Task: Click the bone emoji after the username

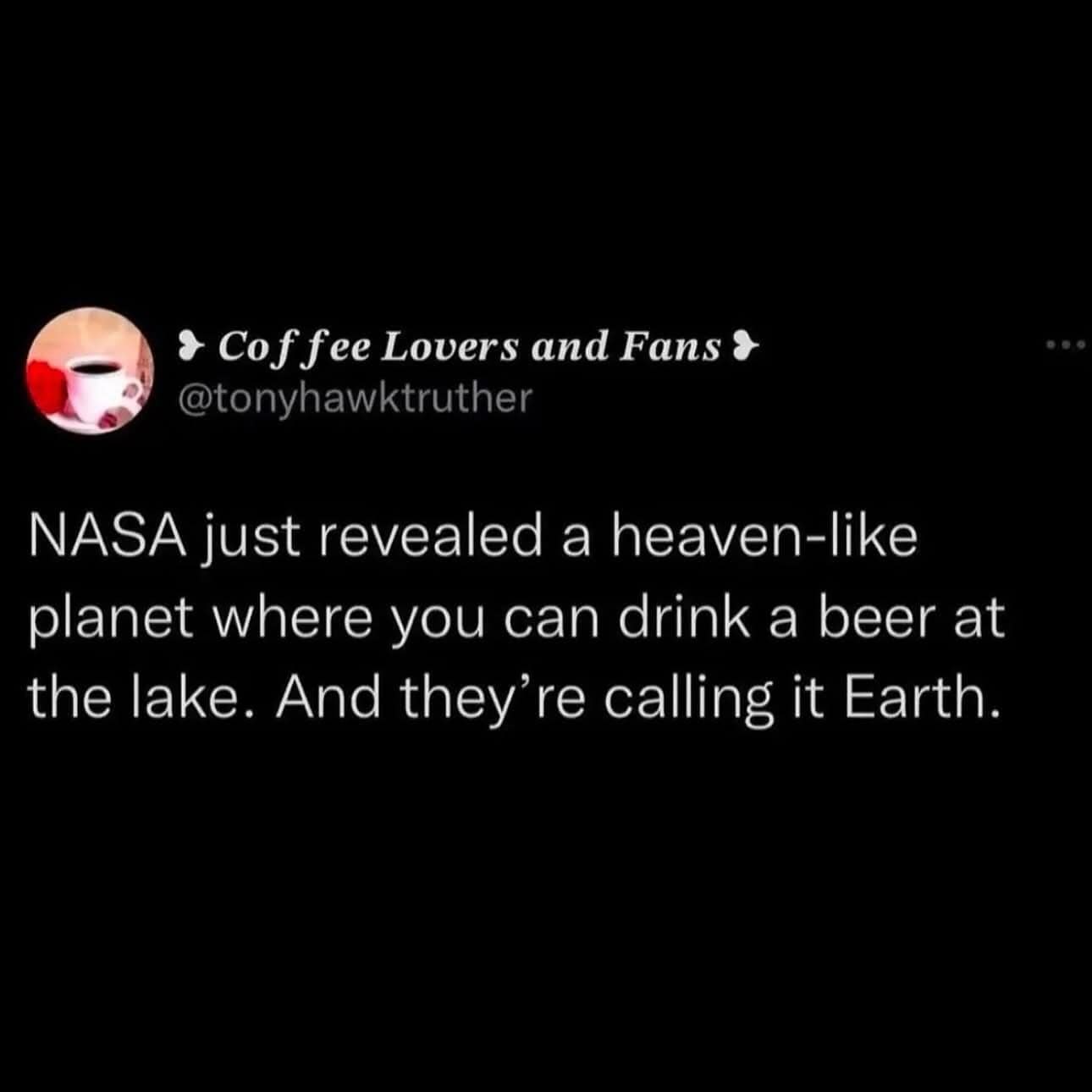Action: [x=745, y=345]
